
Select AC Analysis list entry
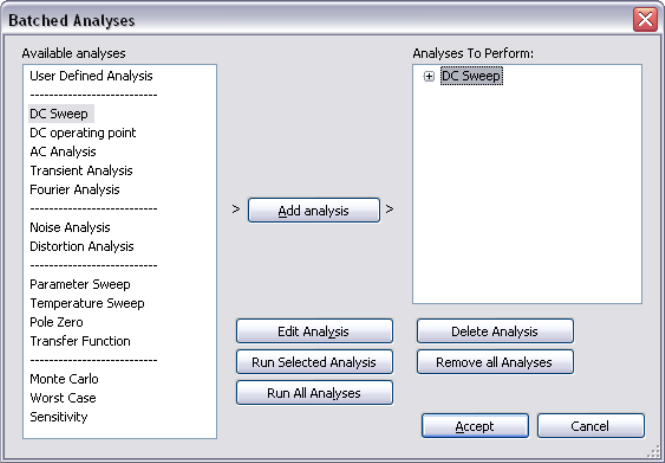[x=63, y=152]
